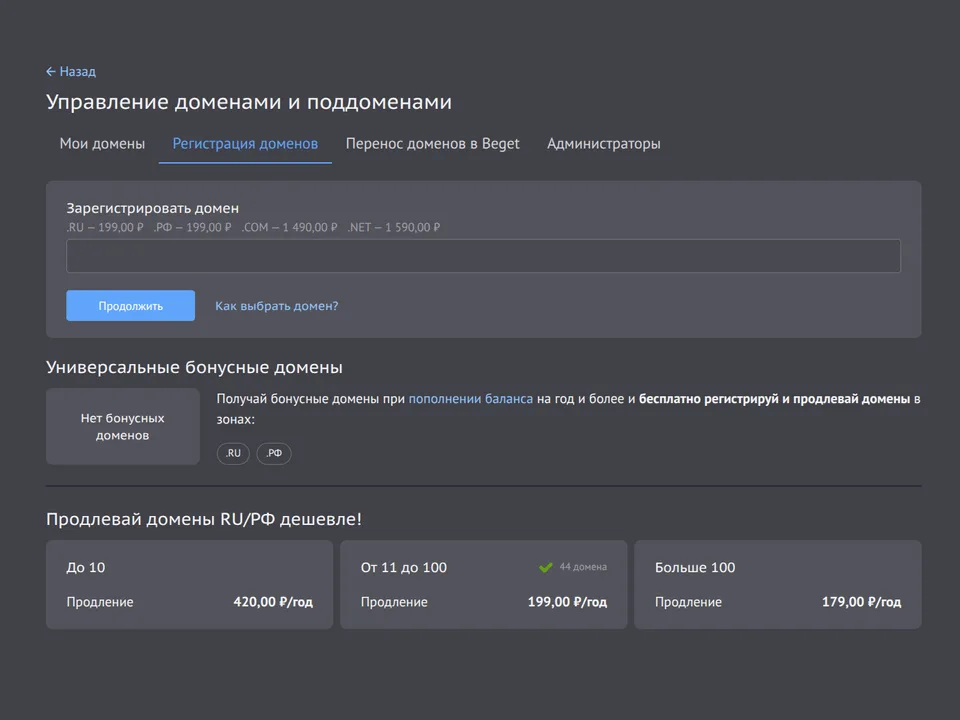Viewport: 960px width, 720px height.
Task: Go back via the Назад link text
Action: click(x=78, y=72)
